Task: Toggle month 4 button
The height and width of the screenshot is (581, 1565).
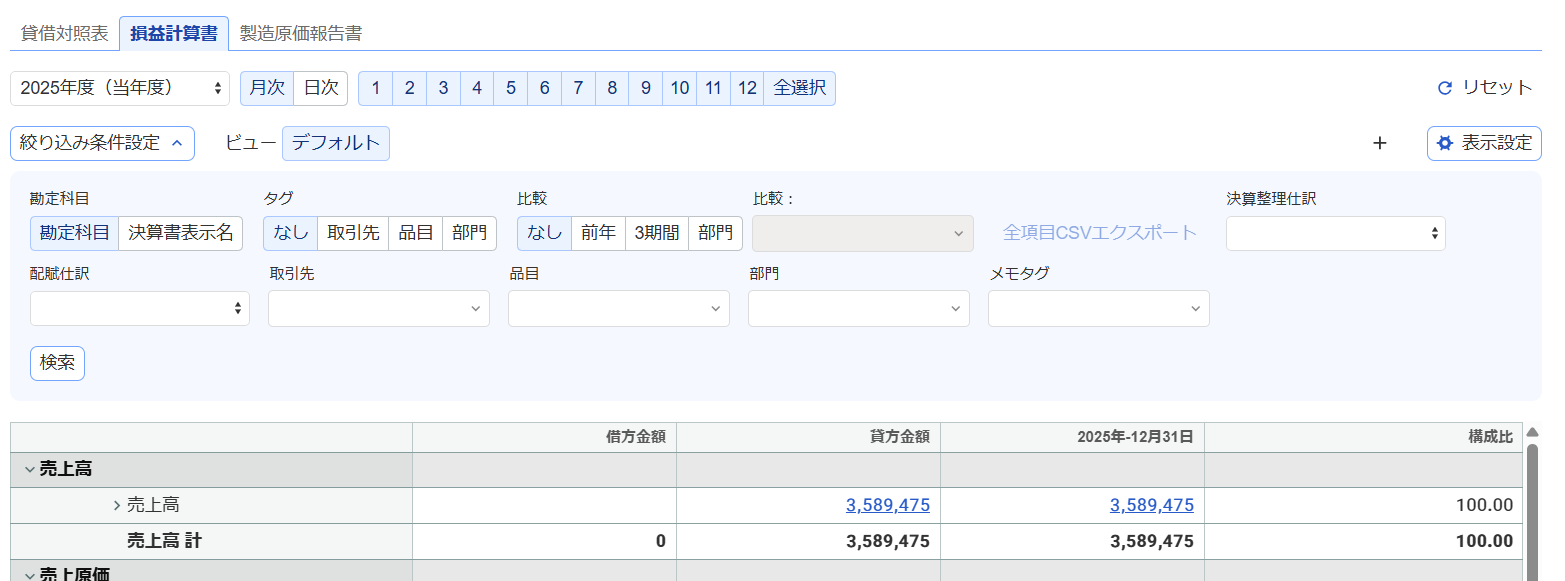Action: pyautogui.click(x=477, y=88)
